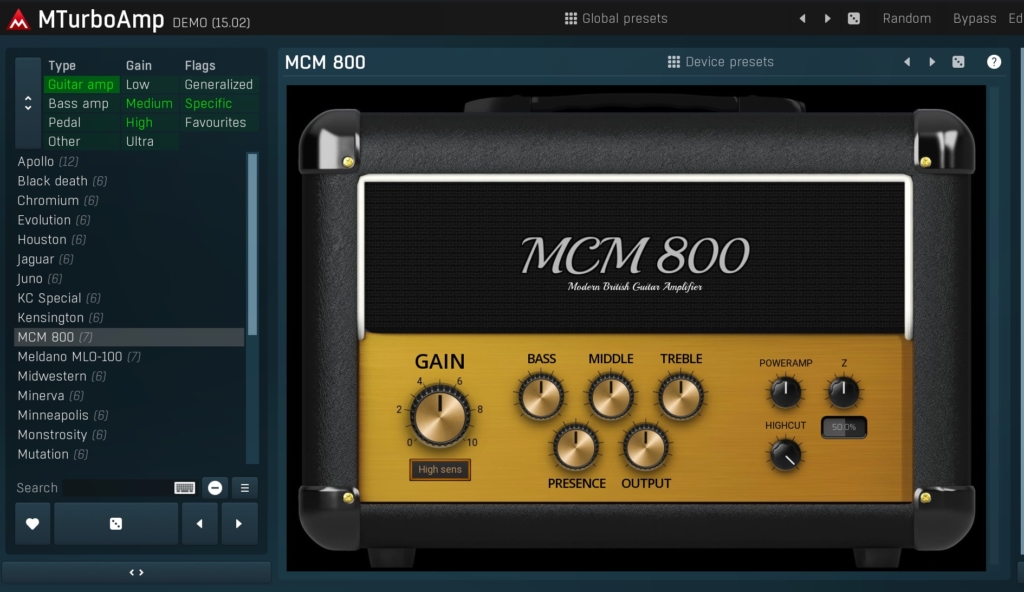This screenshot has height=592, width=1024.
Task: Click the heart favourite button
Action: 32,523
